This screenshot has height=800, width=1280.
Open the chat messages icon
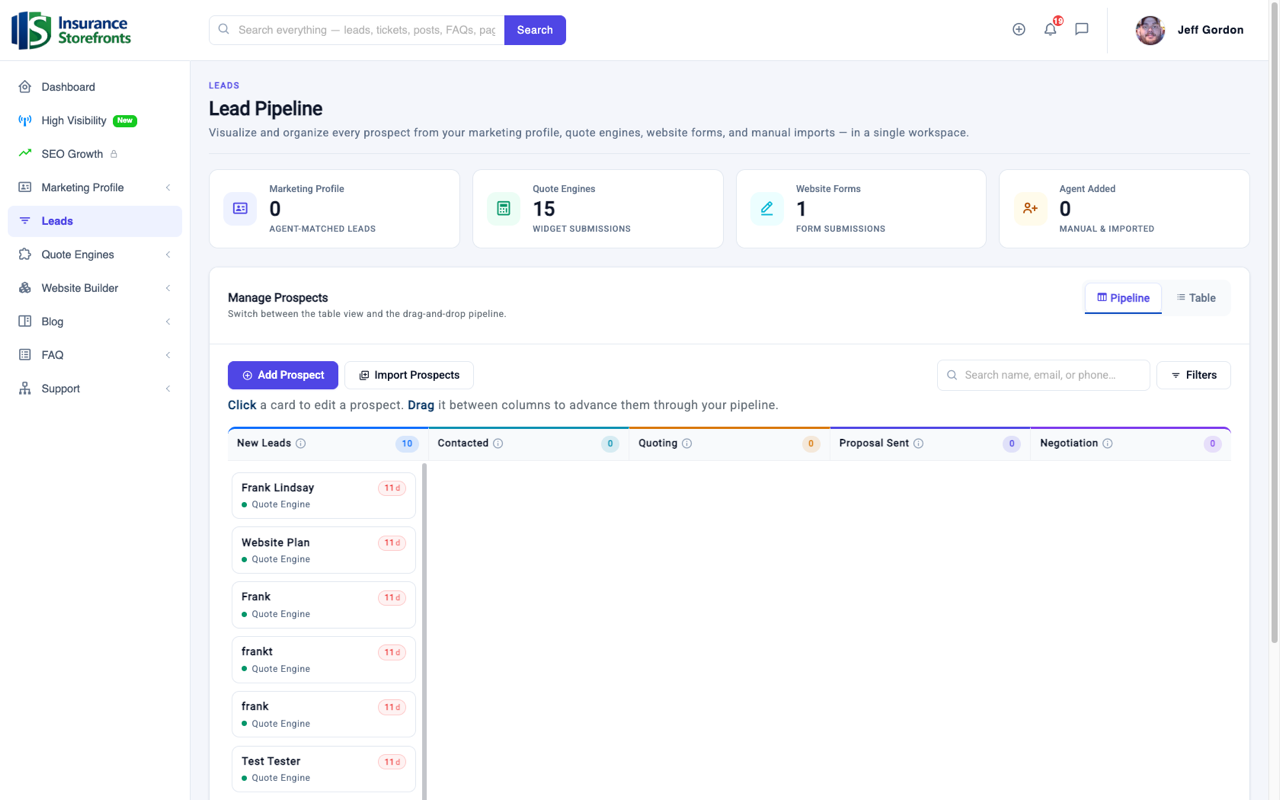pyautogui.click(x=1082, y=30)
